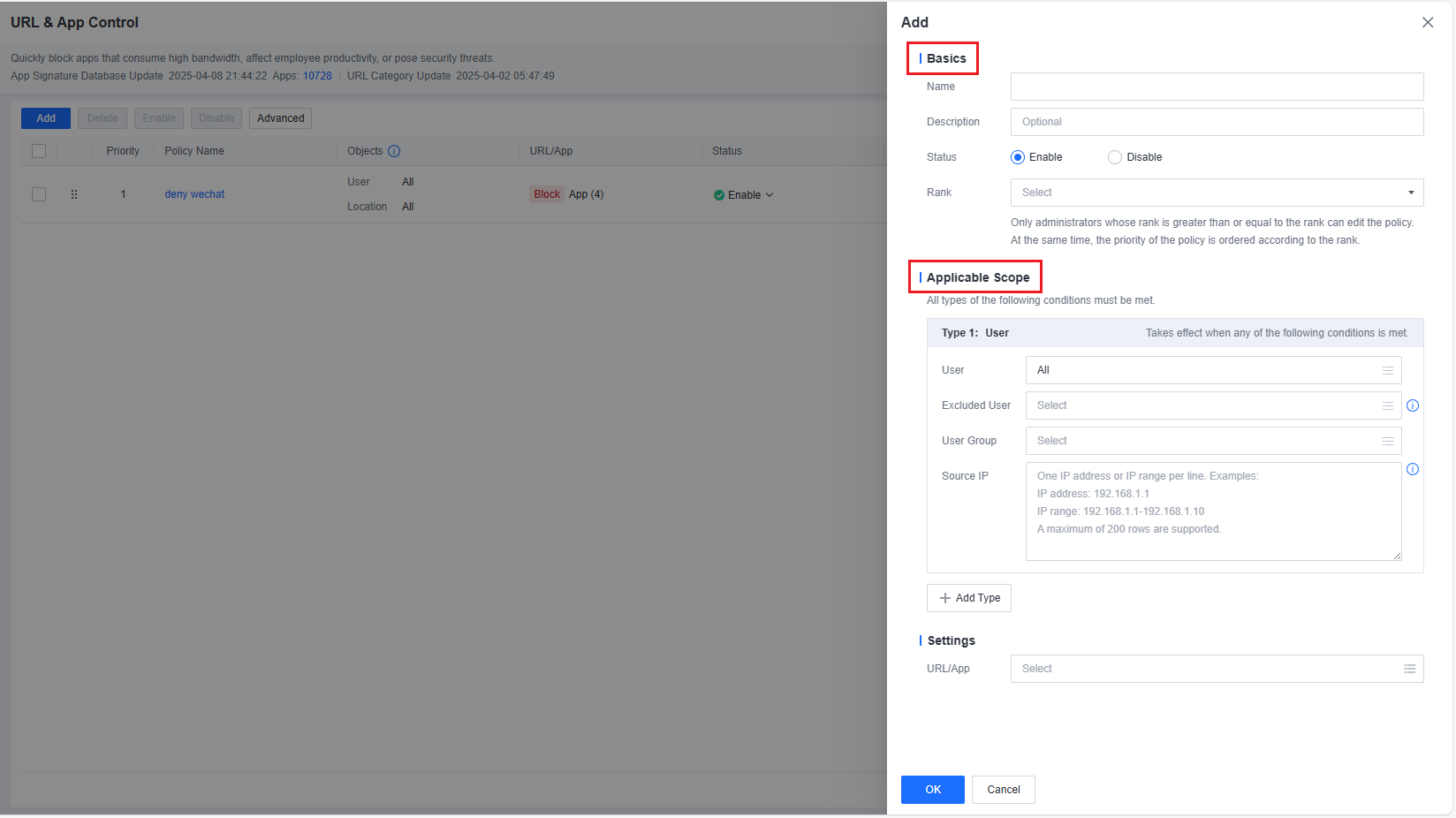The height and width of the screenshot is (818, 1456).
Task: Click the Settings section heading
Action: click(952, 640)
